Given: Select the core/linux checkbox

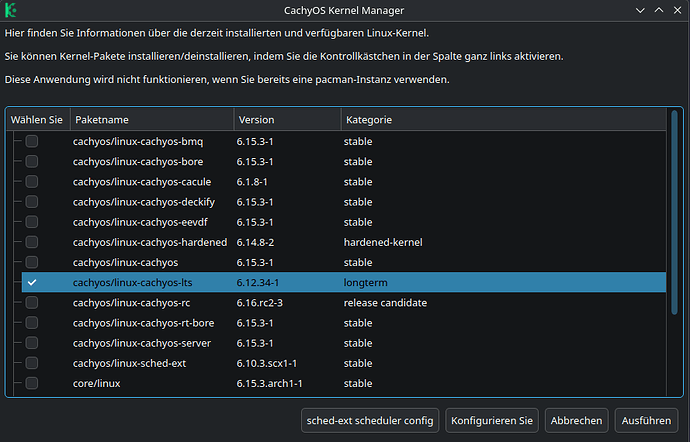Looking at the screenshot, I should click(32, 383).
